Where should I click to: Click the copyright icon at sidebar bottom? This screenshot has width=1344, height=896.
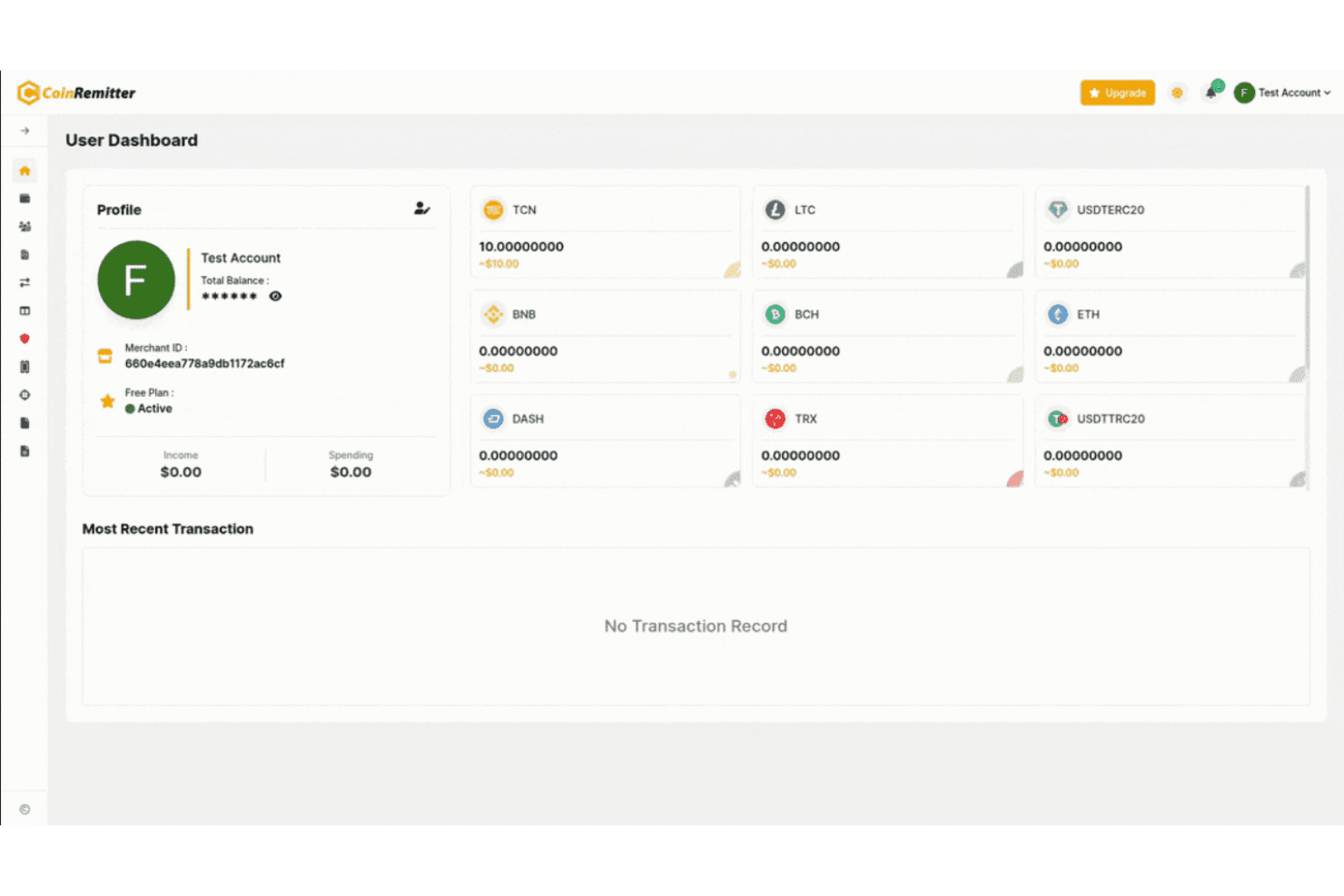pyautogui.click(x=25, y=810)
